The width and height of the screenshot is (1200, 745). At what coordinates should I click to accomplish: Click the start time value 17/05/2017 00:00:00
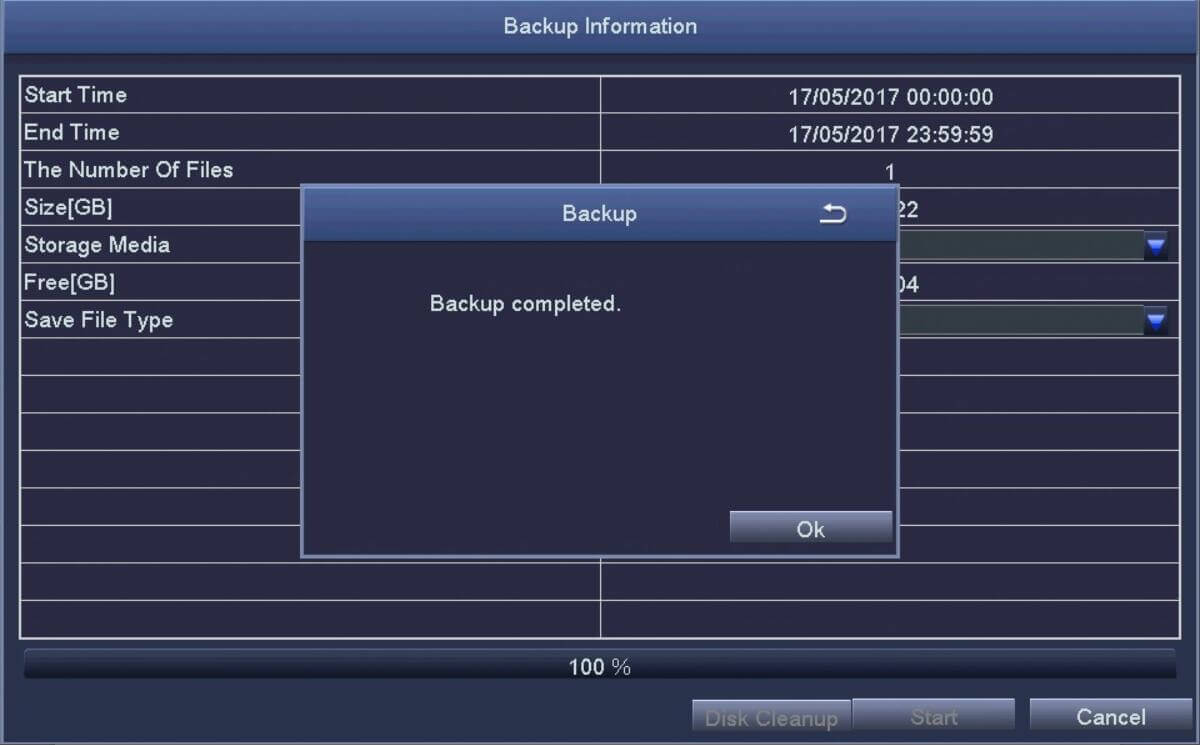point(890,97)
